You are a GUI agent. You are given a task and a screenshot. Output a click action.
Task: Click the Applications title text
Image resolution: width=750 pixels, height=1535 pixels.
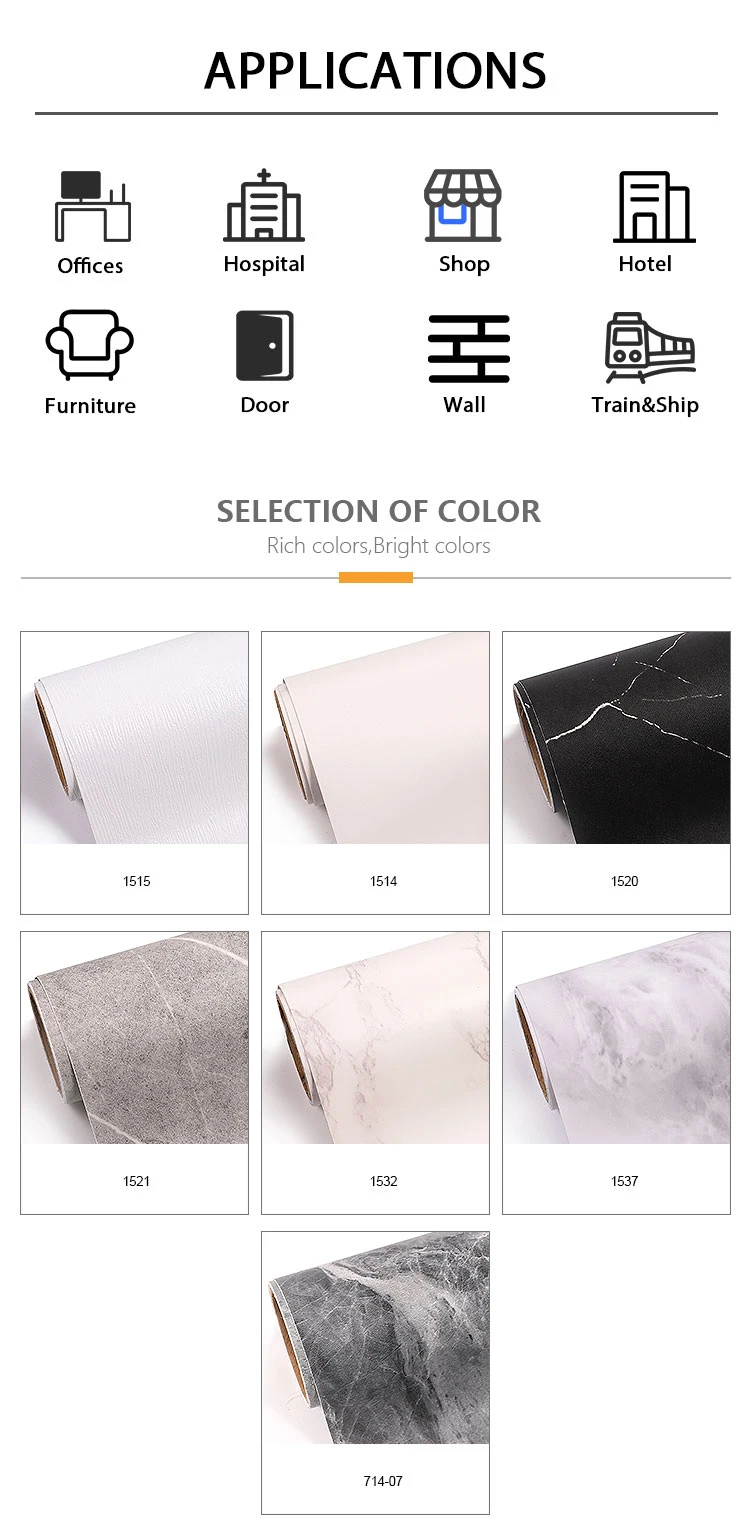tap(376, 70)
